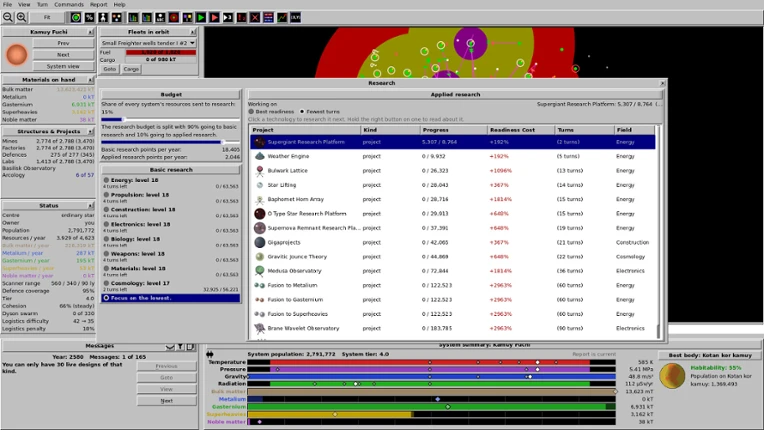The image size is (764, 430).
Task: Open the Report menu
Action: click(98, 4)
